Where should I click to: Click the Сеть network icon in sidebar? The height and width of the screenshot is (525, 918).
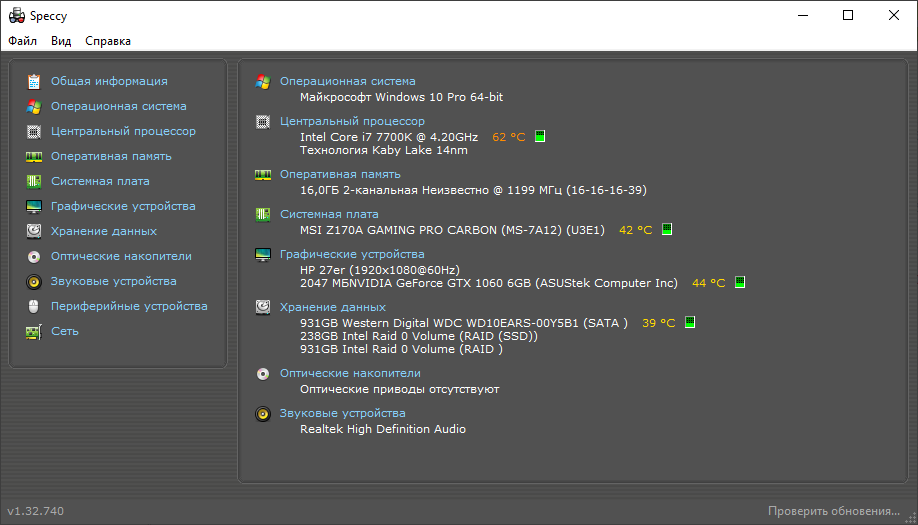[34, 331]
